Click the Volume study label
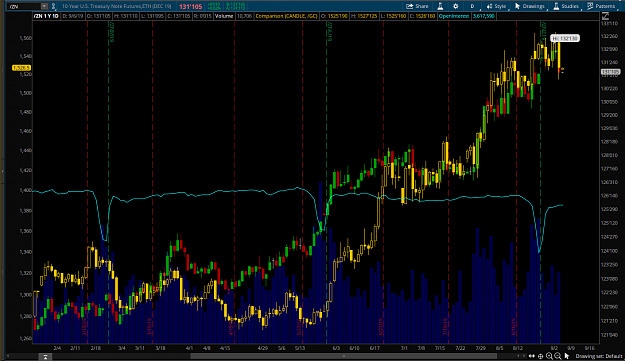 [x=224, y=16]
